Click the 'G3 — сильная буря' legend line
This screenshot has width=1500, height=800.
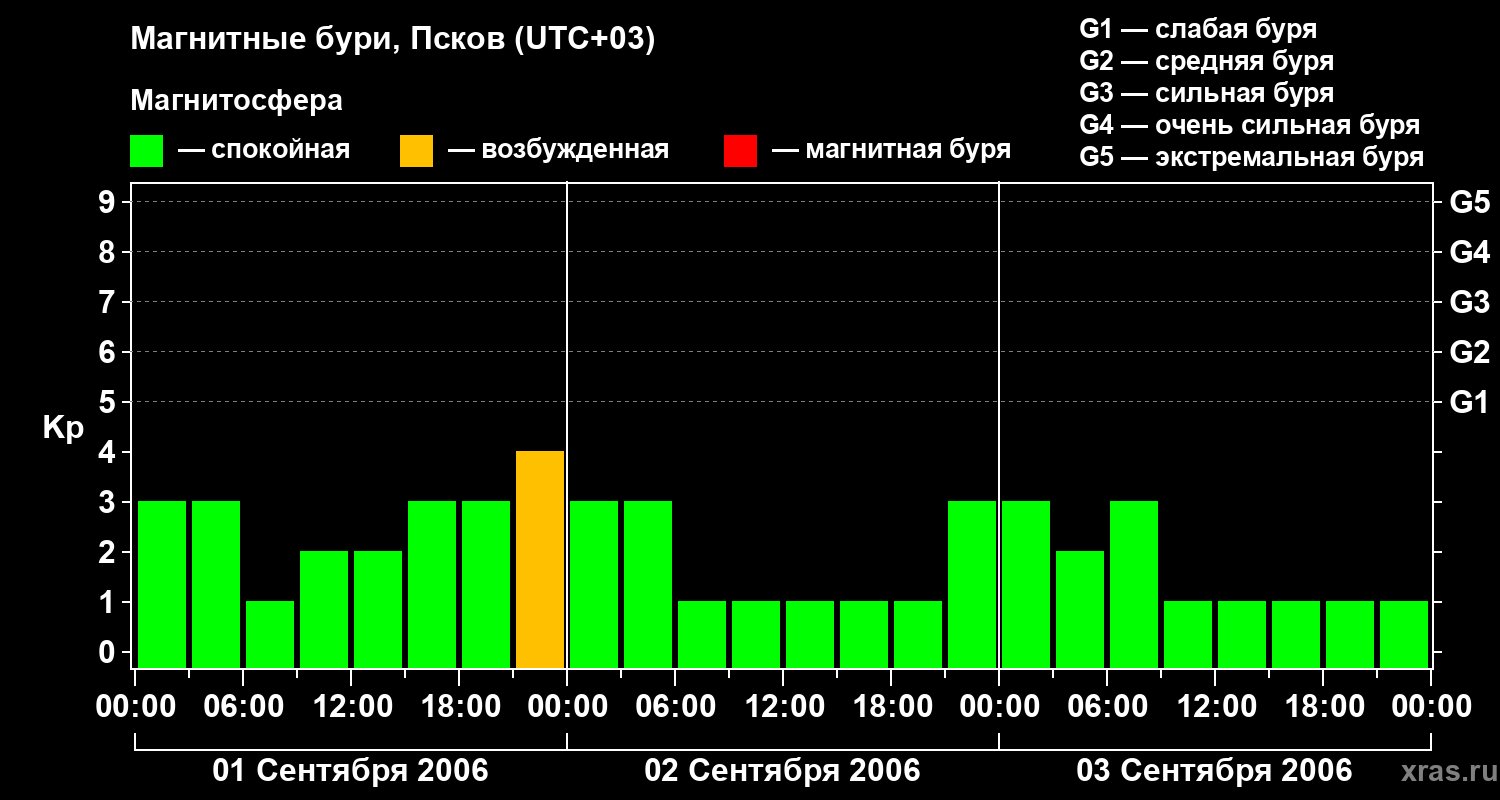(x=1206, y=93)
